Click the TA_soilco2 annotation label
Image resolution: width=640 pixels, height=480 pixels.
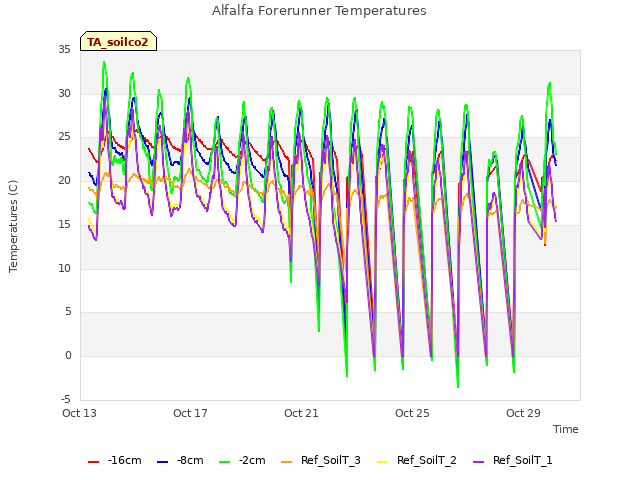tap(118, 41)
